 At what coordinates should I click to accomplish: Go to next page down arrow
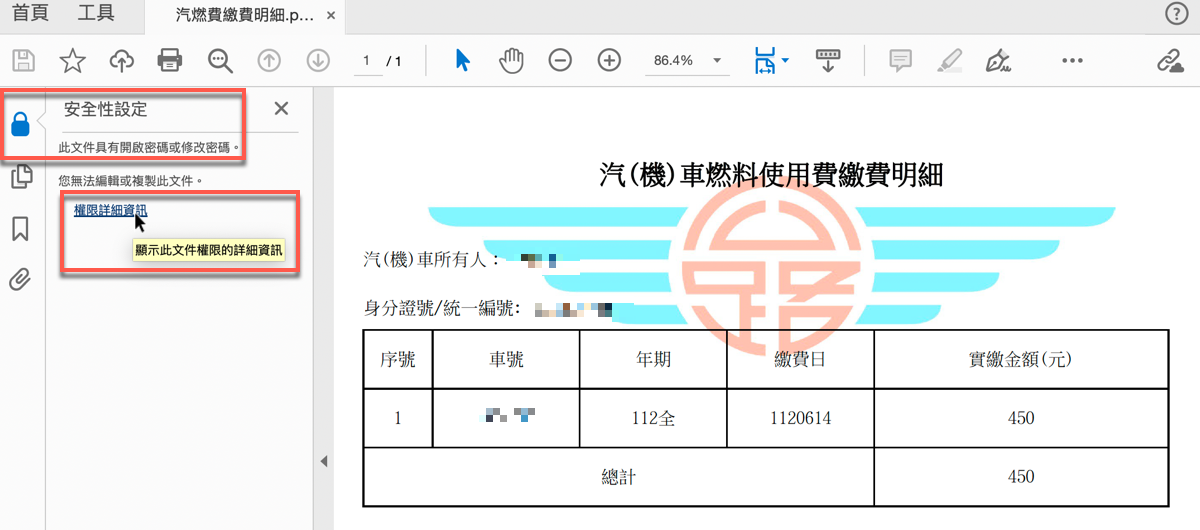(x=318, y=61)
